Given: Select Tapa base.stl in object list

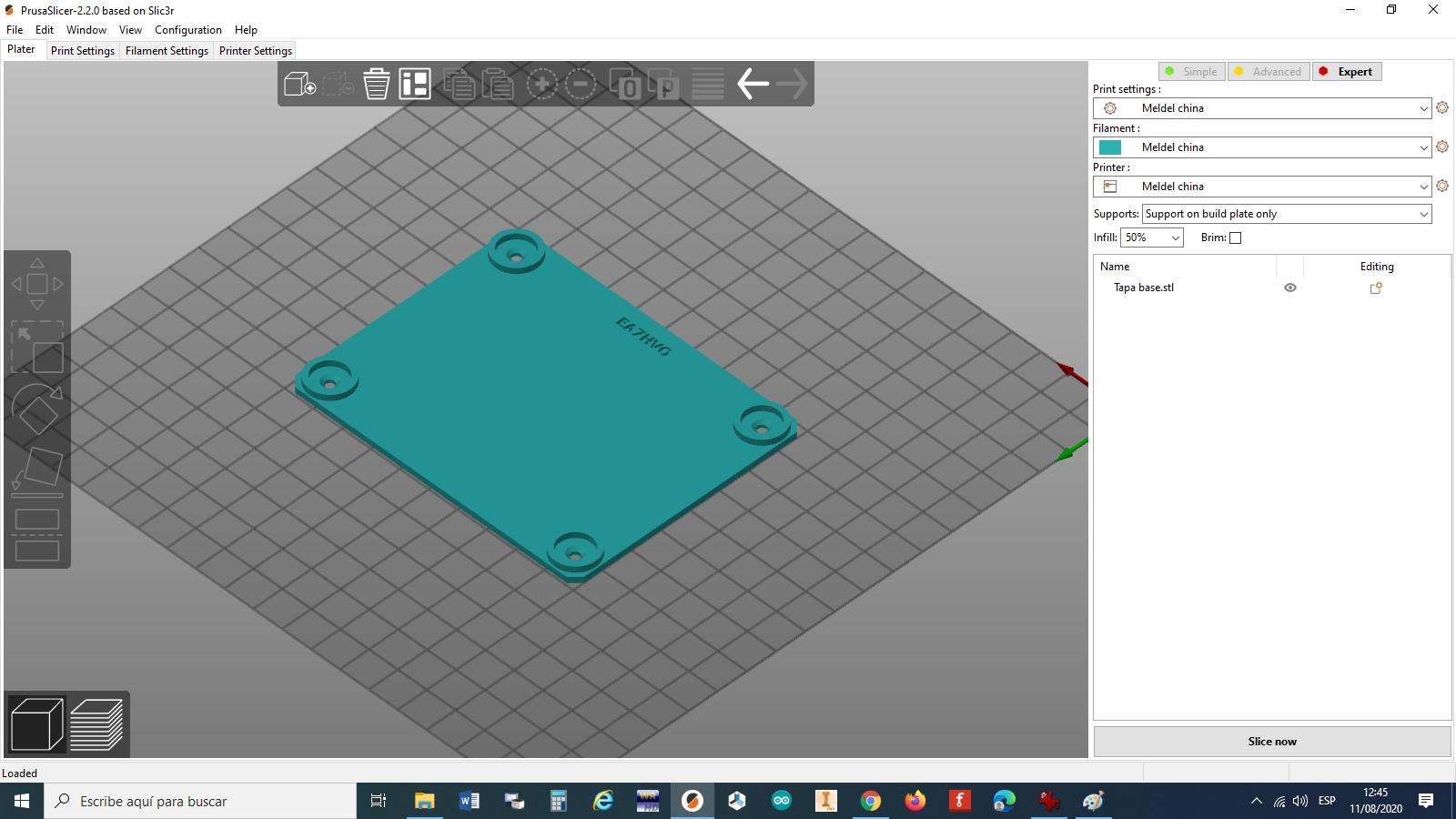Looking at the screenshot, I should click(x=1144, y=288).
